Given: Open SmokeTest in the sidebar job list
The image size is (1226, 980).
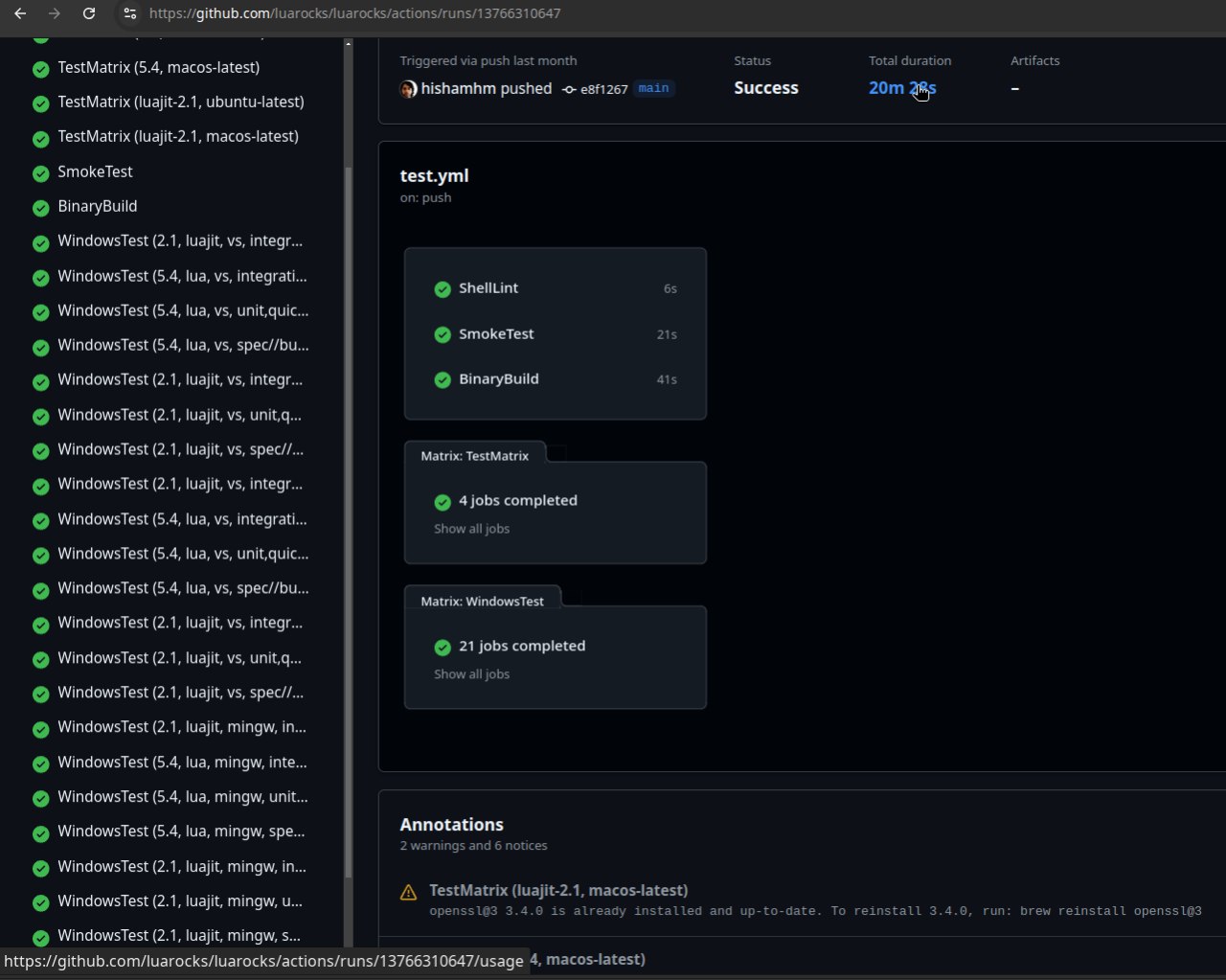Looking at the screenshot, I should pyautogui.click(x=95, y=171).
